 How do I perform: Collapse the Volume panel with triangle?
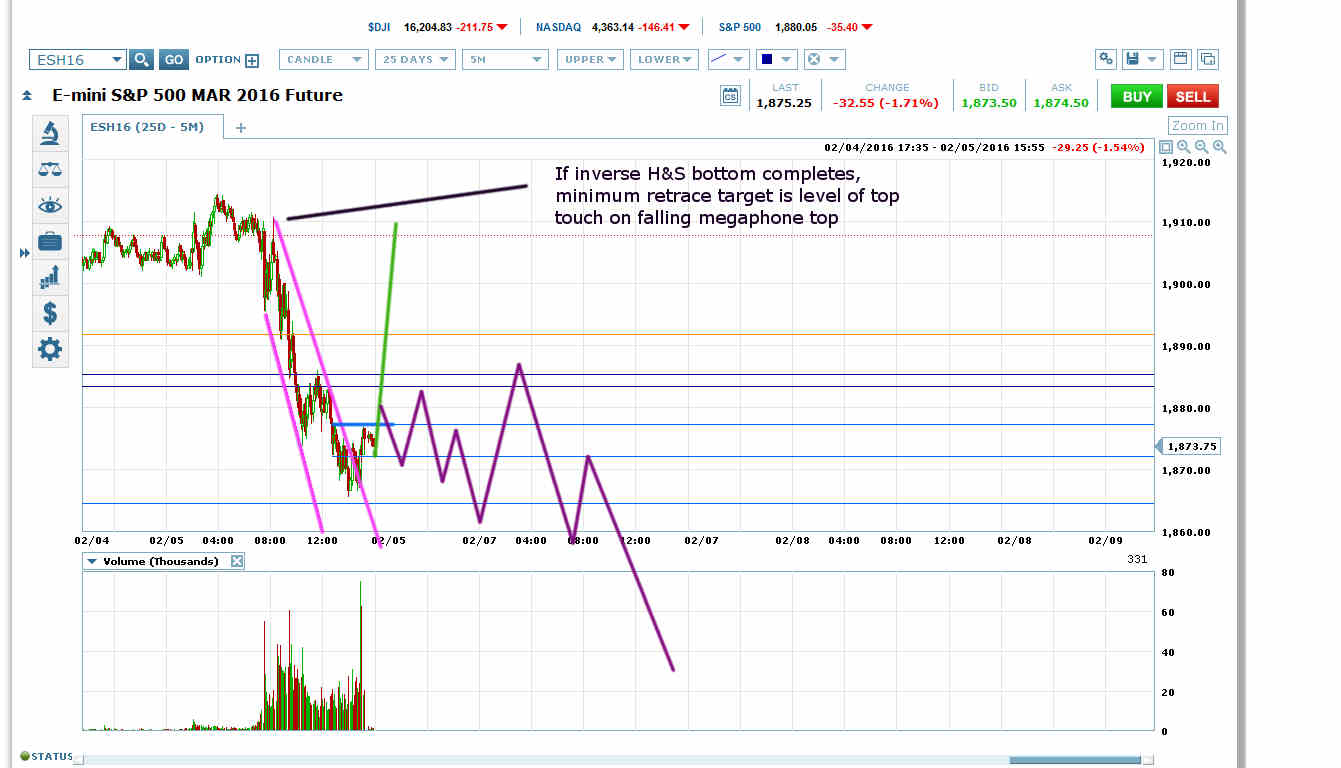click(92, 562)
